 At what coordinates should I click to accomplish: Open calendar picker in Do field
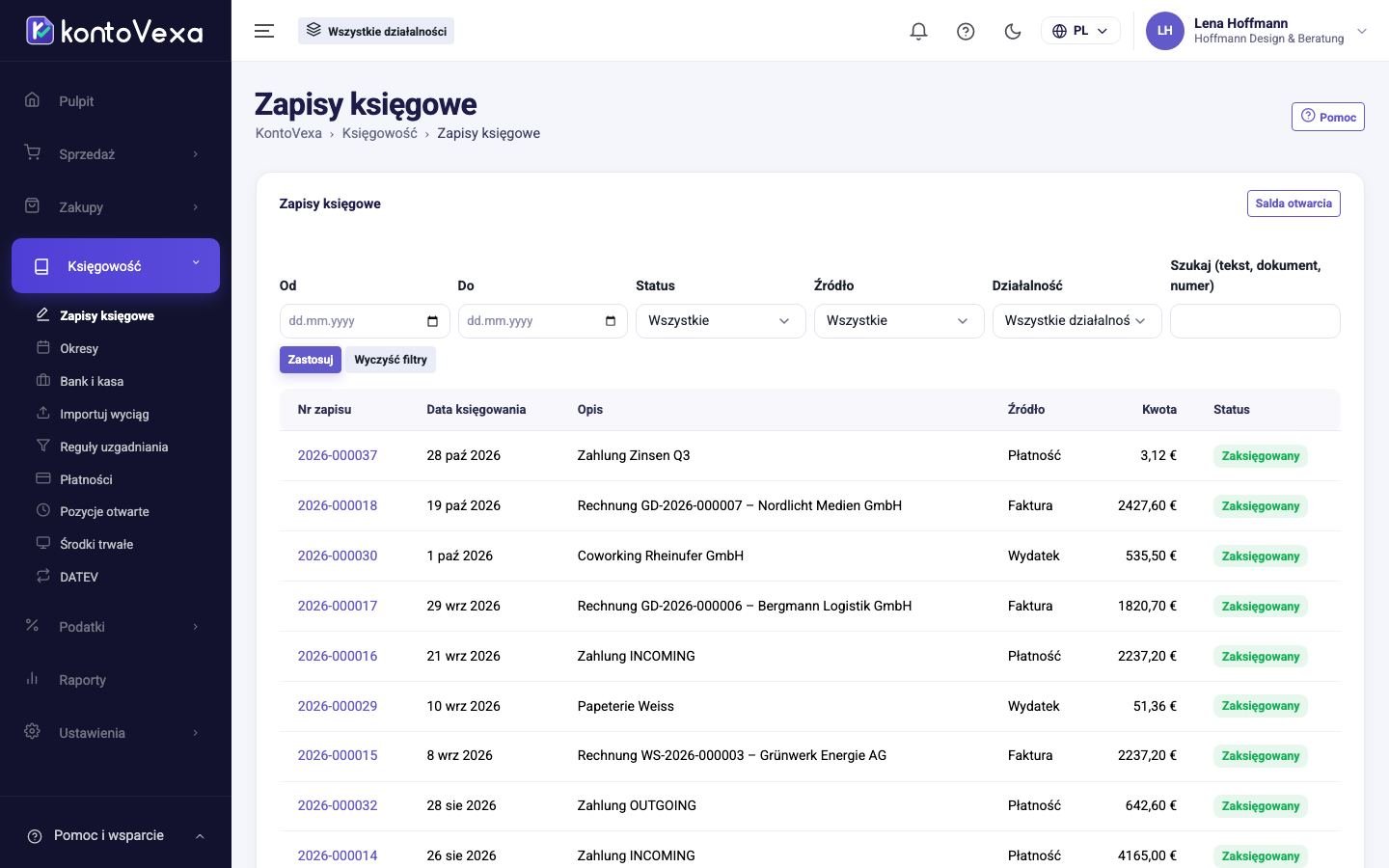click(x=611, y=321)
